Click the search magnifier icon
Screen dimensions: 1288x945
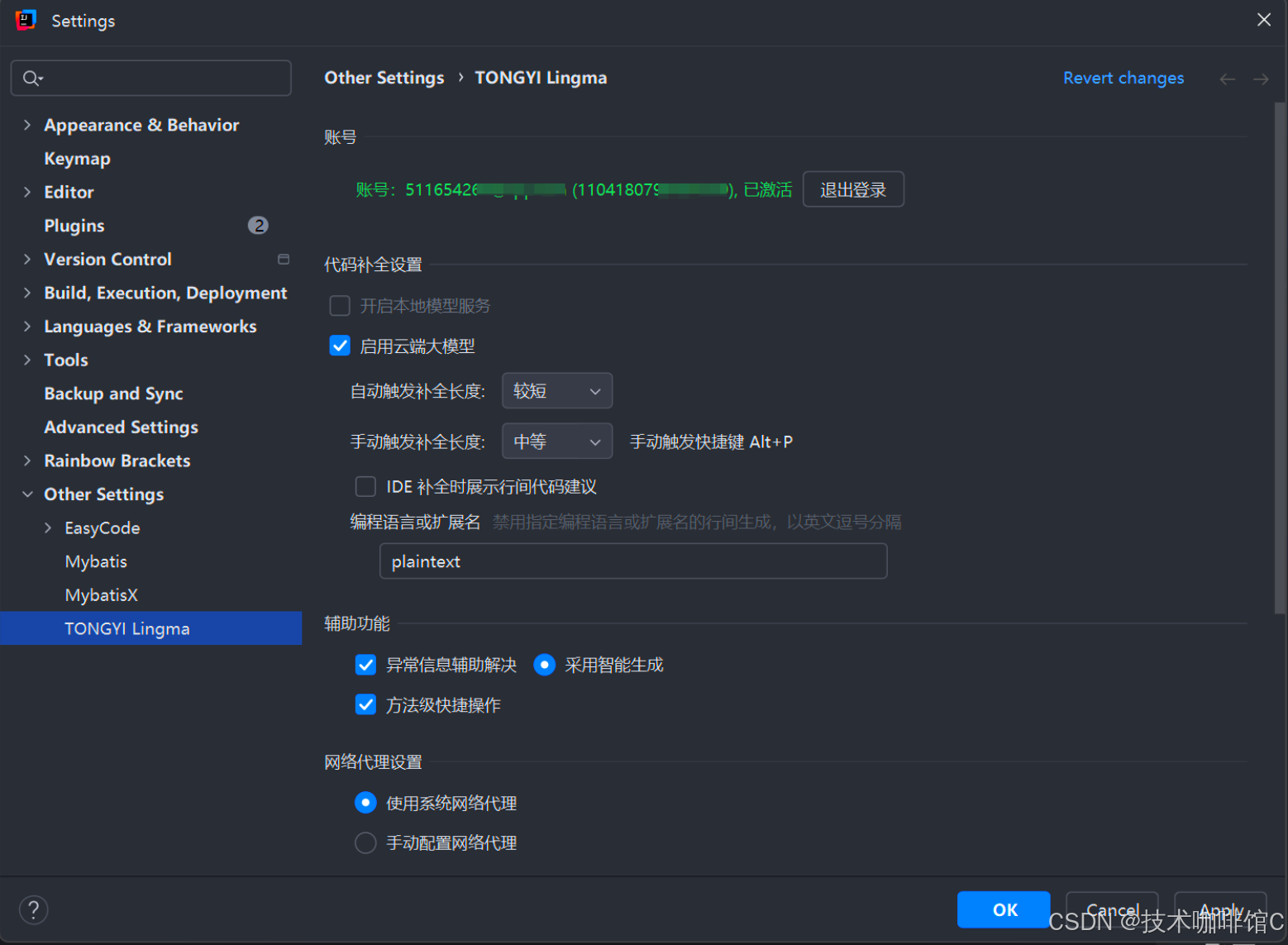click(x=31, y=78)
